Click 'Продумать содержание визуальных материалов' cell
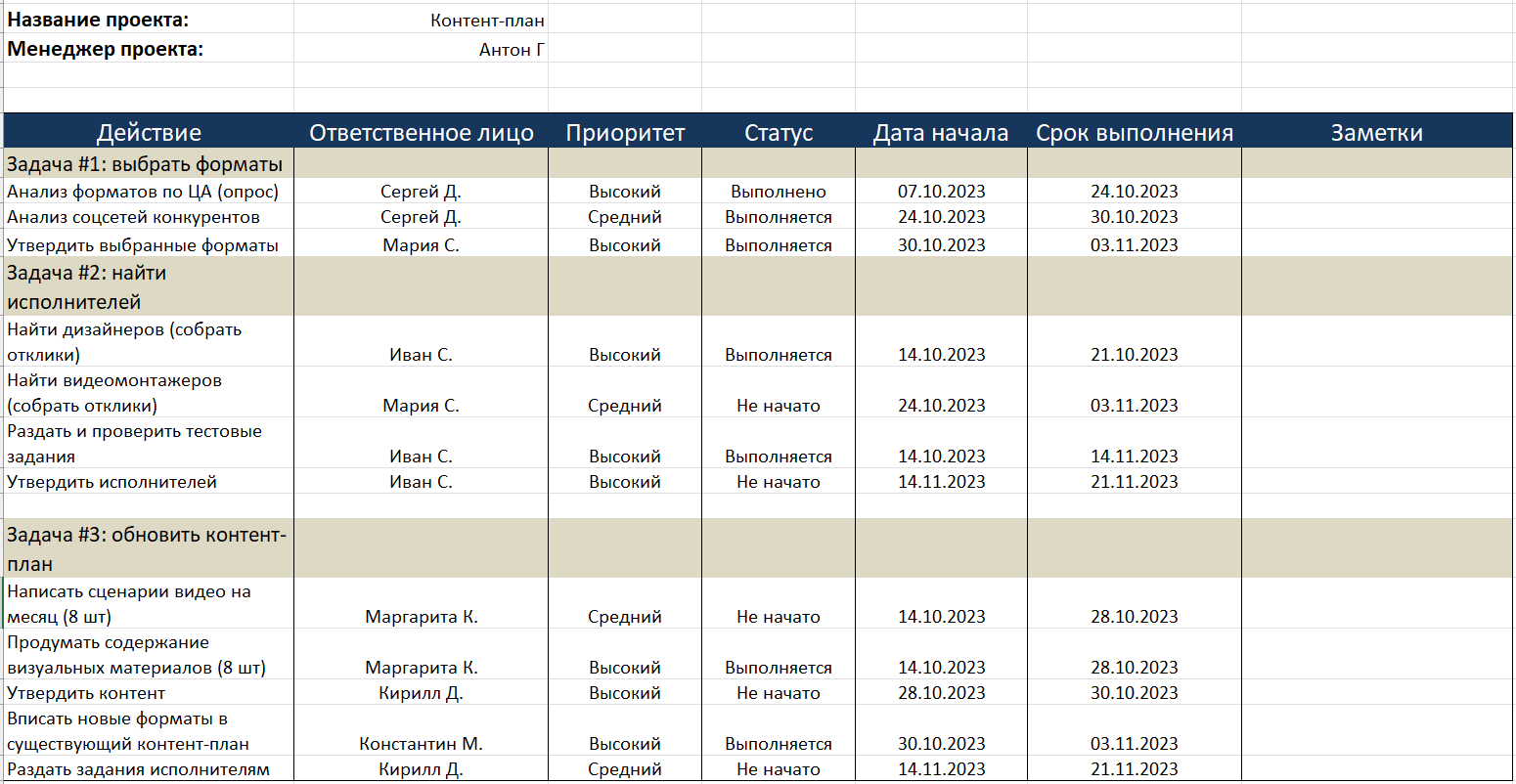The image size is (1516, 784). [x=149, y=654]
